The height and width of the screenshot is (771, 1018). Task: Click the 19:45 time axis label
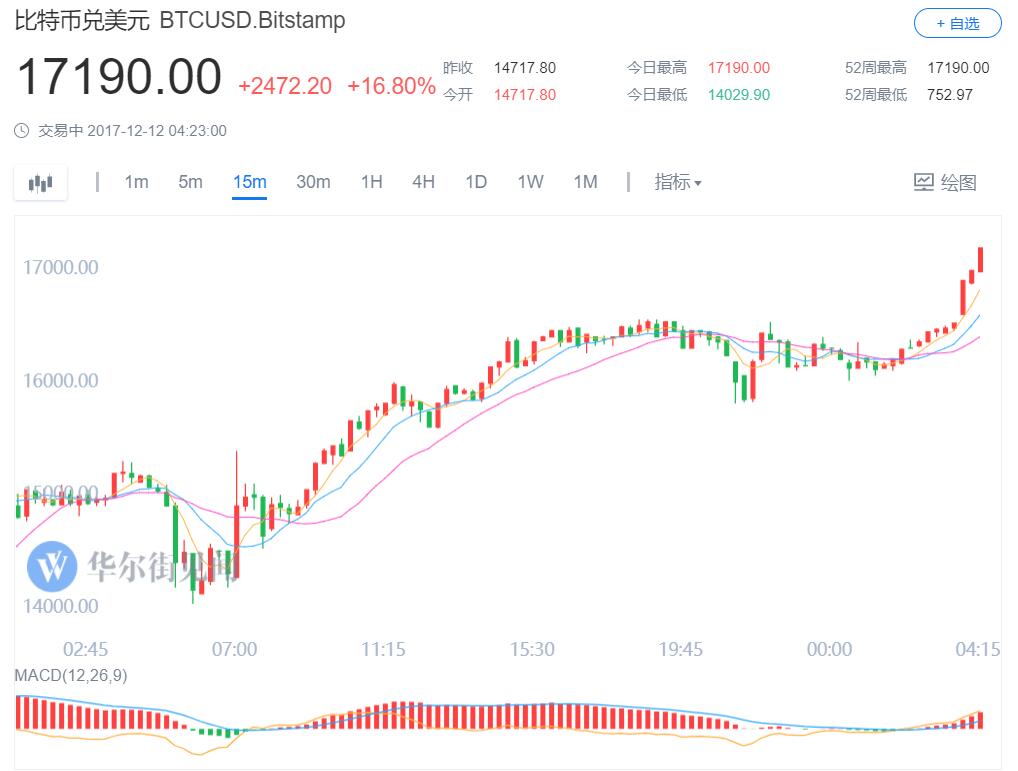click(680, 649)
